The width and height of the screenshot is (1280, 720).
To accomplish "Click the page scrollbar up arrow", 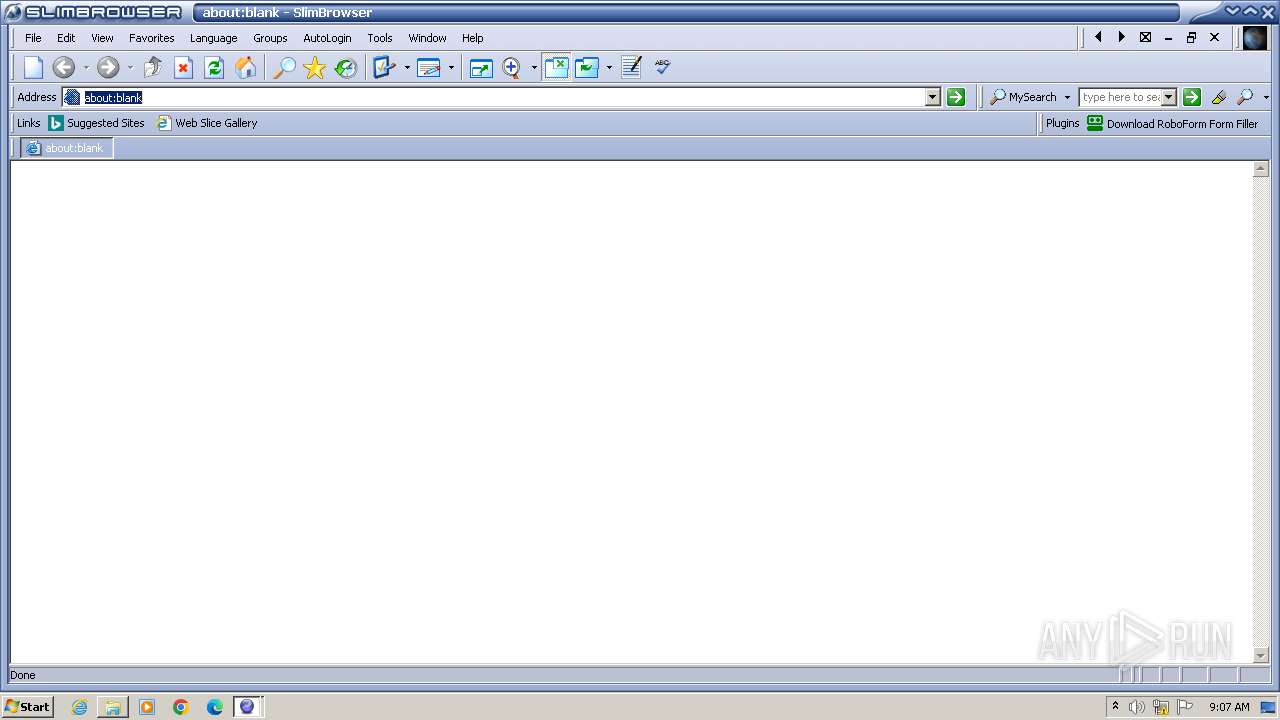I will (x=1261, y=169).
